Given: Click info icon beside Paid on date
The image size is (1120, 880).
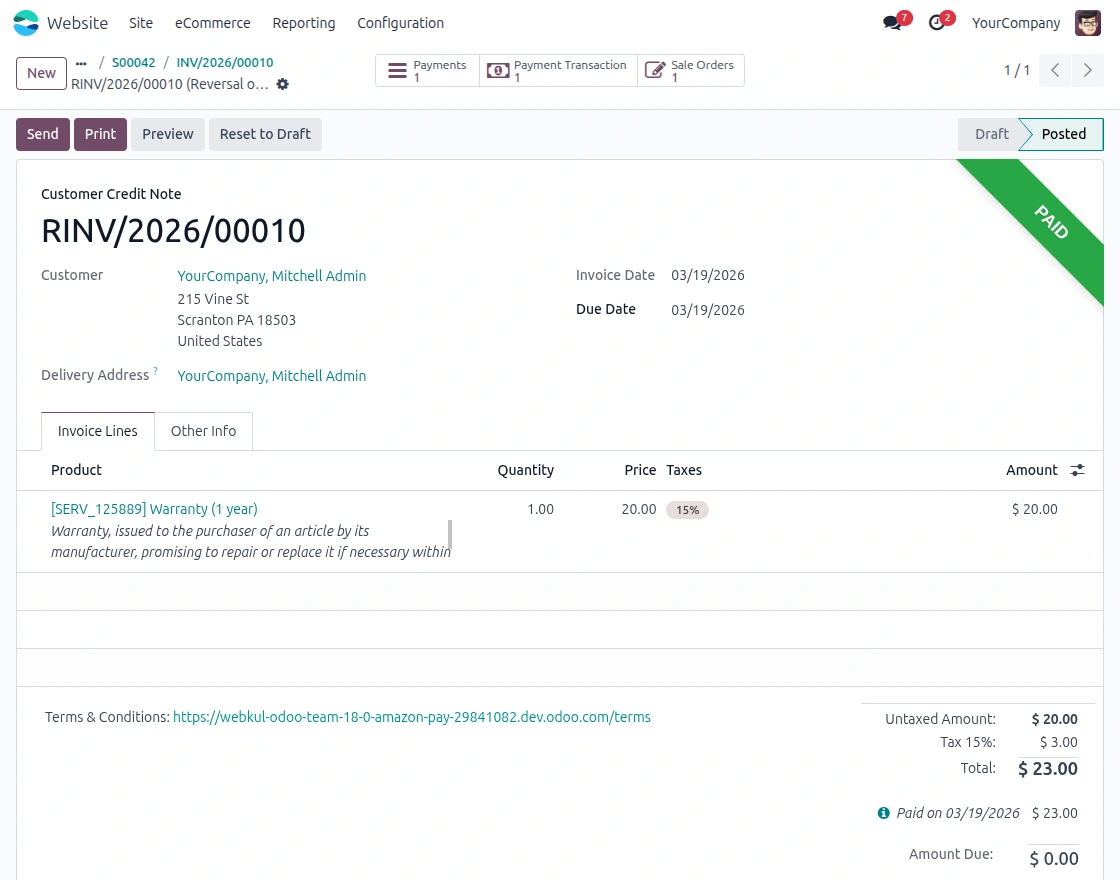Looking at the screenshot, I should point(883,813).
